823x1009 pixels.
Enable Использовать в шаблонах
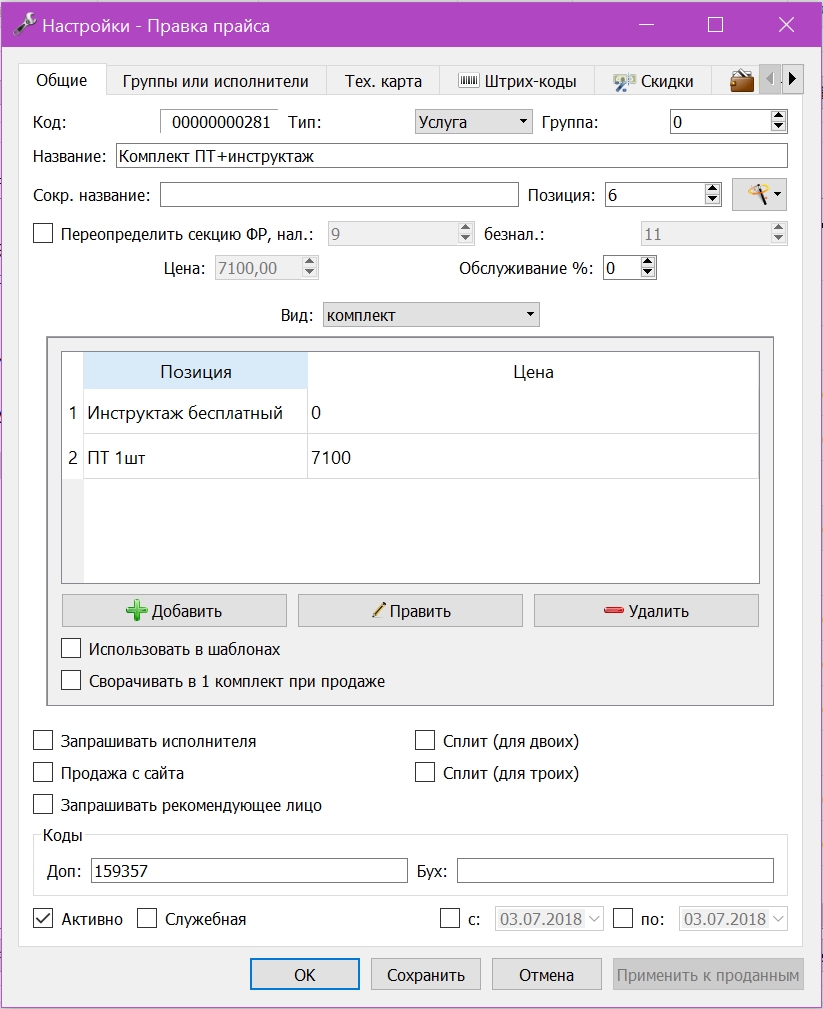tap(71, 648)
